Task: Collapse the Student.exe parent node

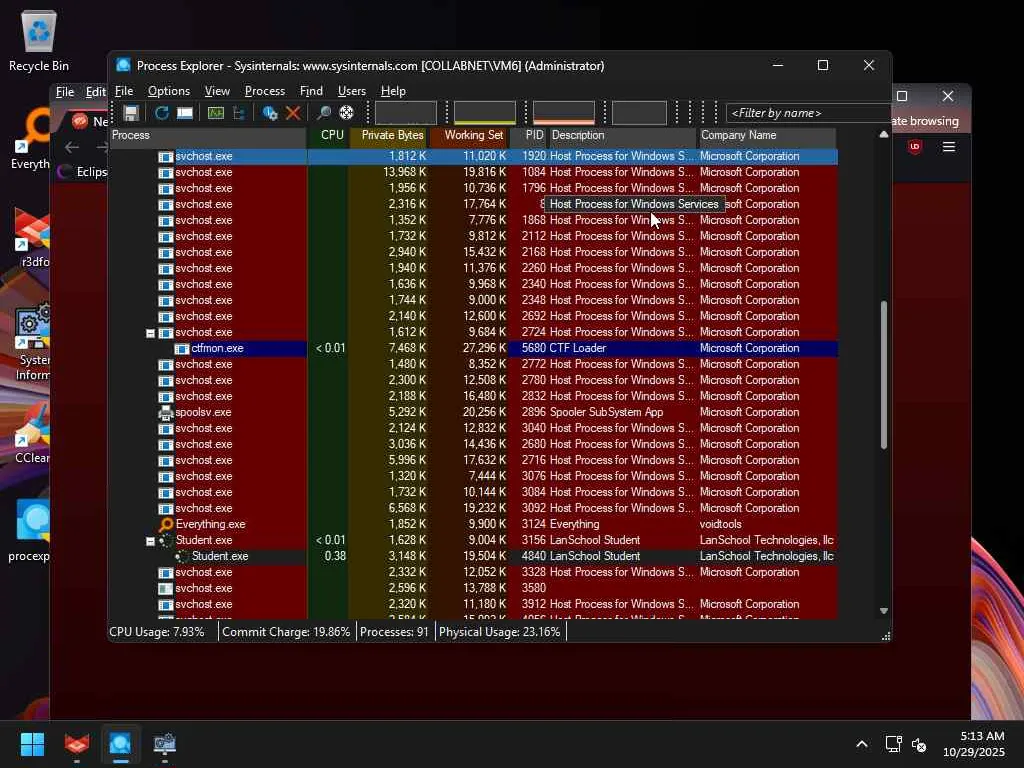Action: coord(150,541)
